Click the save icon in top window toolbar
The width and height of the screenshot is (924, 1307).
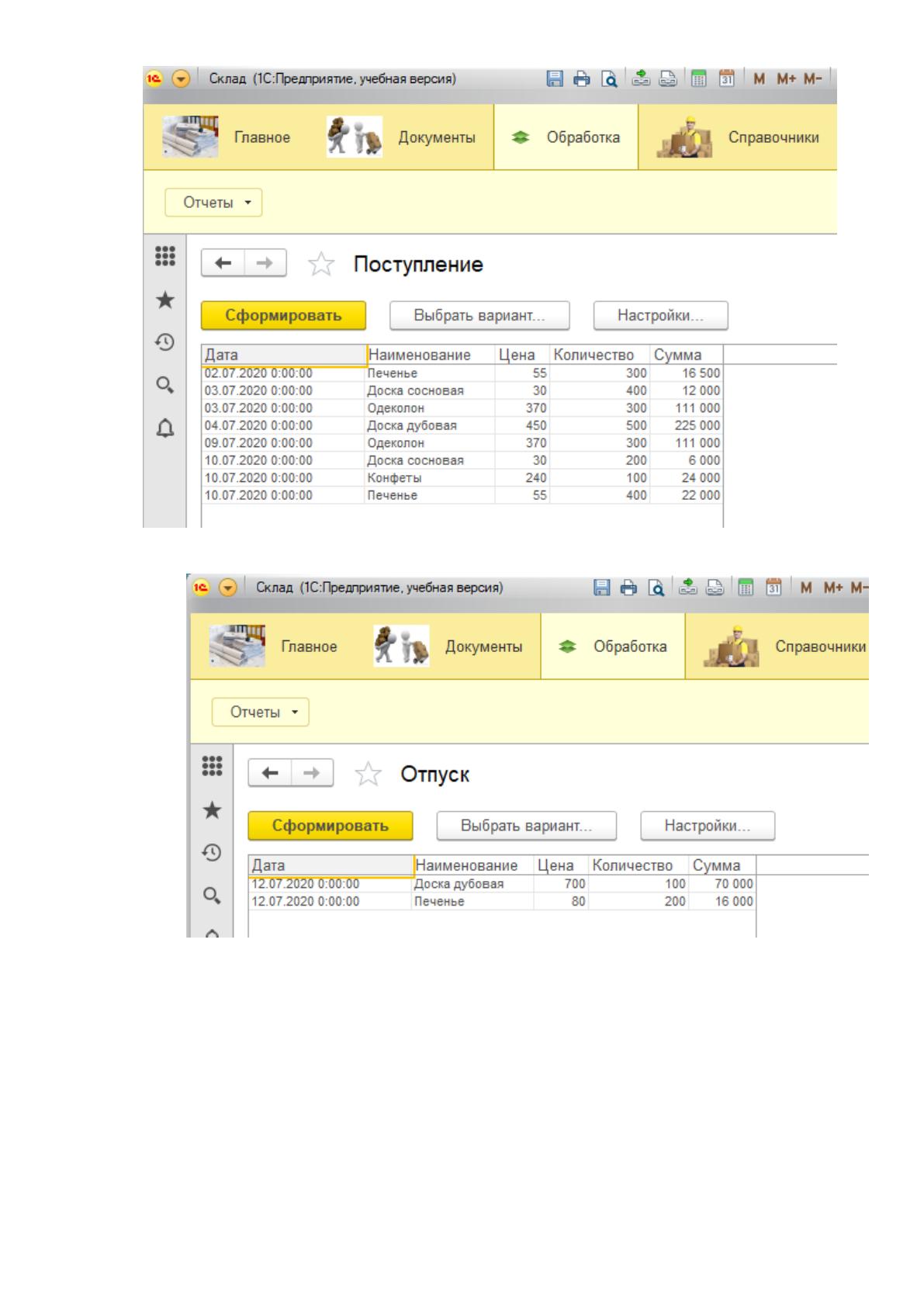pos(555,78)
